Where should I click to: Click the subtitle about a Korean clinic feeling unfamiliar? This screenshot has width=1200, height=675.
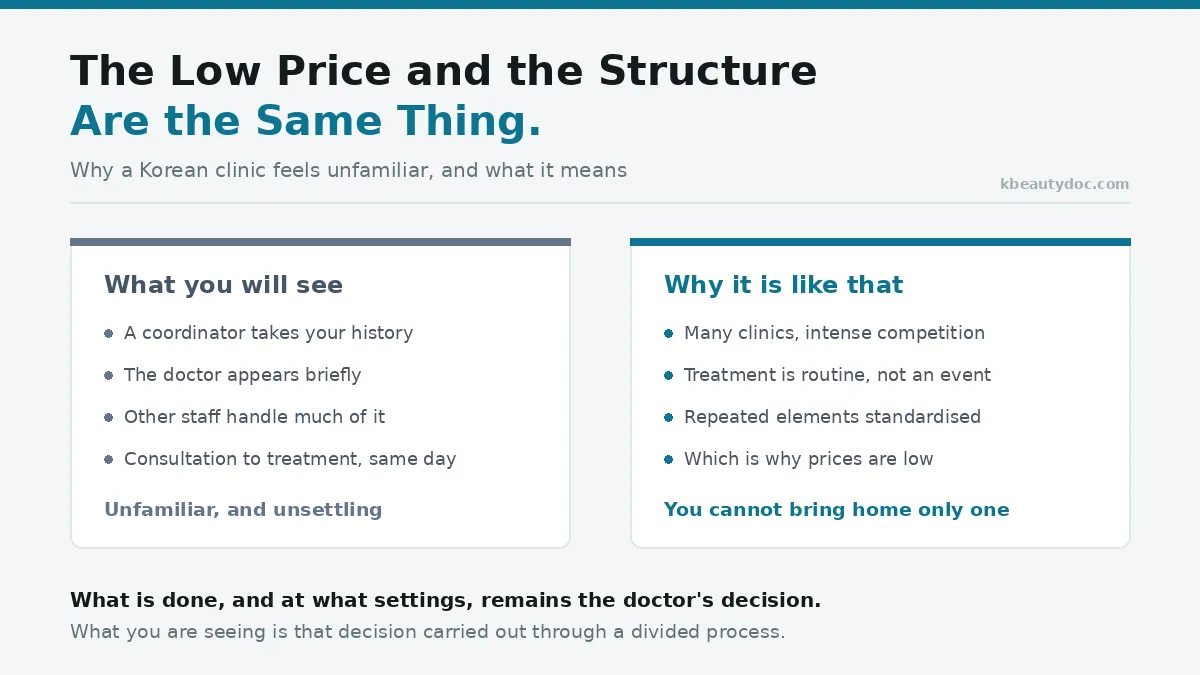pyautogui.click(x=348, y=170)
